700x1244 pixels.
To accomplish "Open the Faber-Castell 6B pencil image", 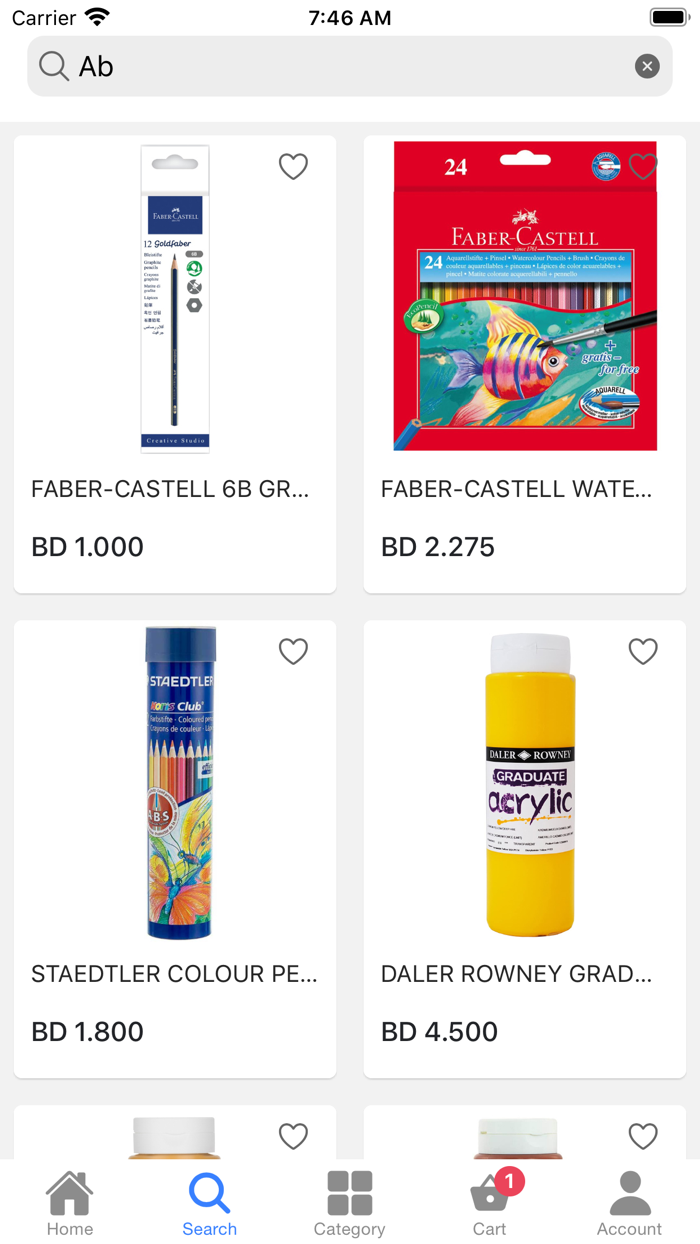I will point(175,298).
